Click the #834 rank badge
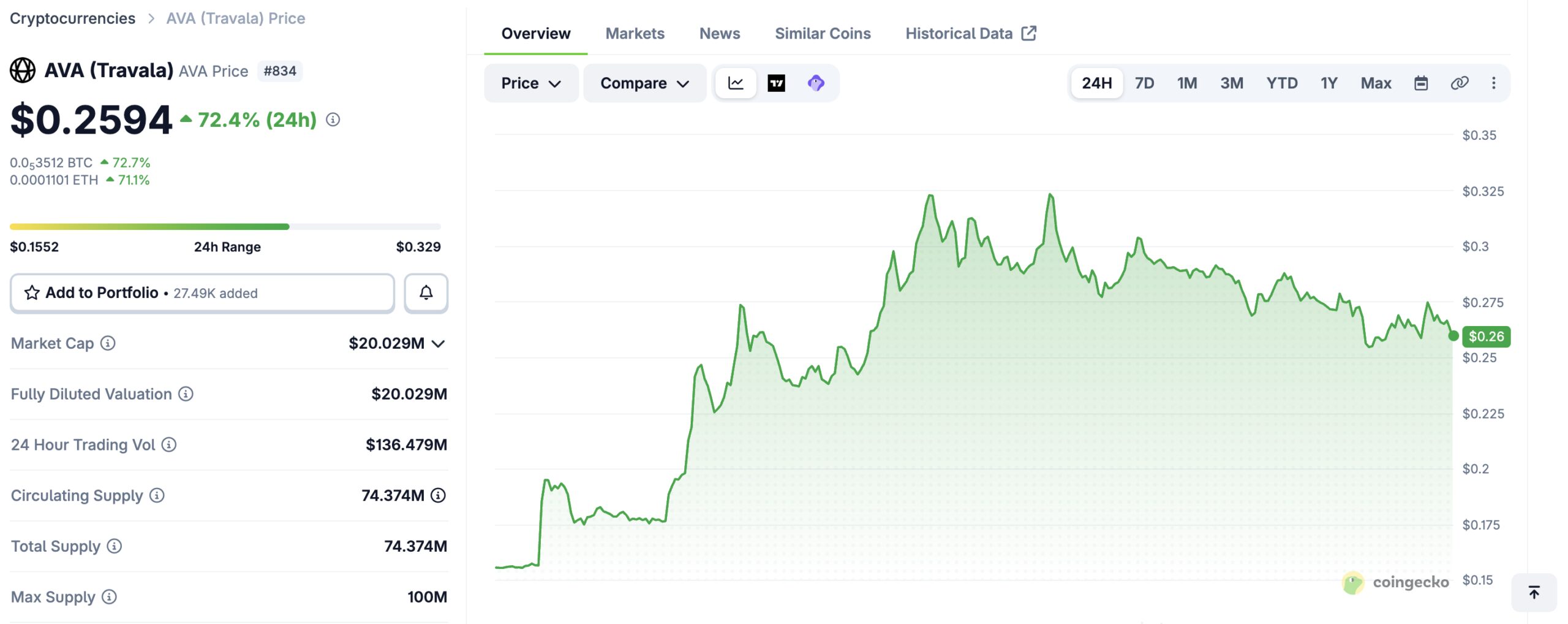Screen dimensions: 1568x624 coord(280,71)
